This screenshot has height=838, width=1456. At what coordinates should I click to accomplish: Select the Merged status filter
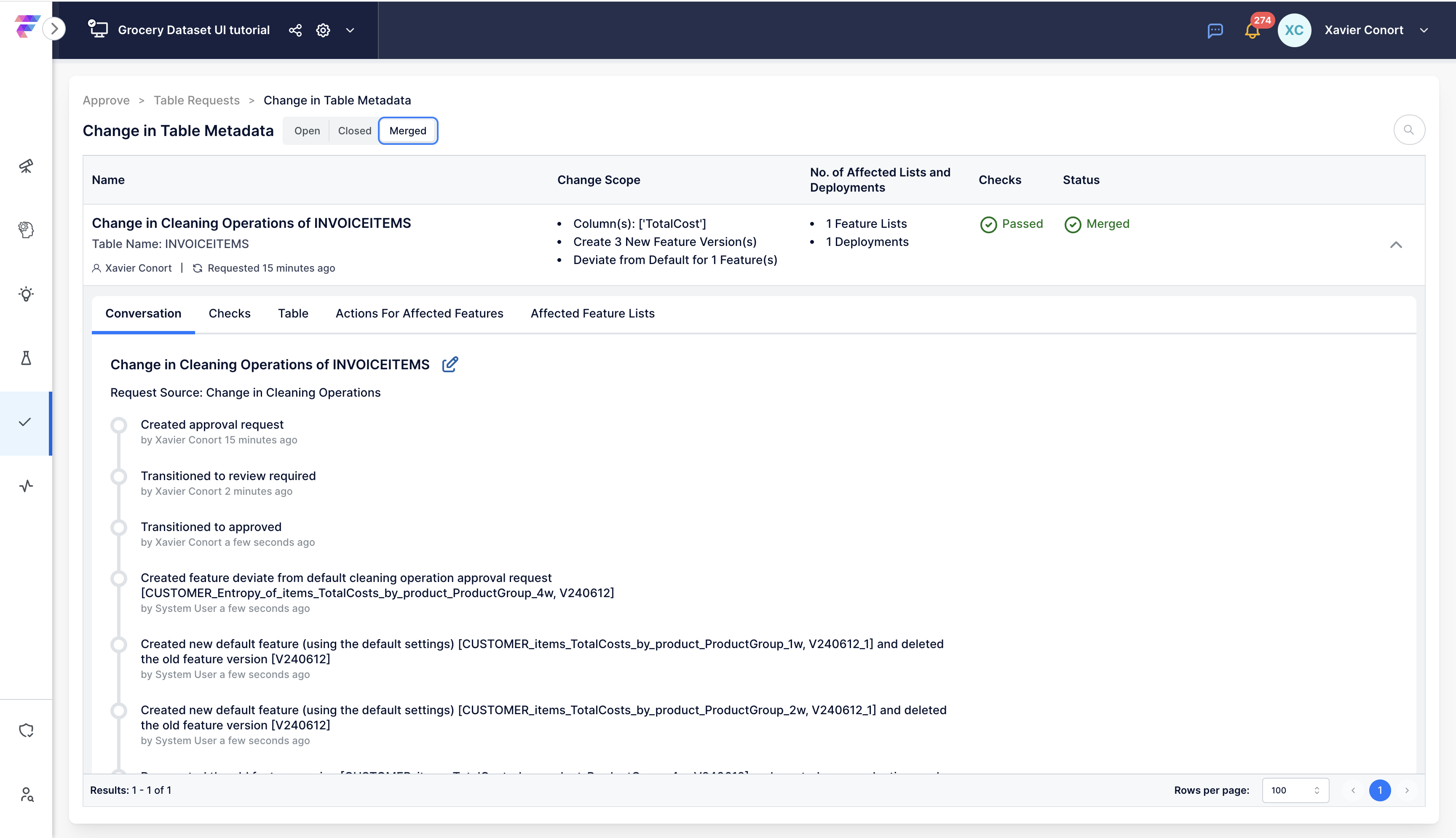(x=408, y=131)
